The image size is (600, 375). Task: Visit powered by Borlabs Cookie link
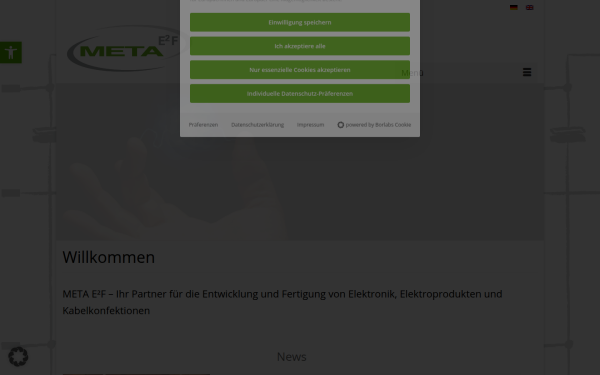374,125
